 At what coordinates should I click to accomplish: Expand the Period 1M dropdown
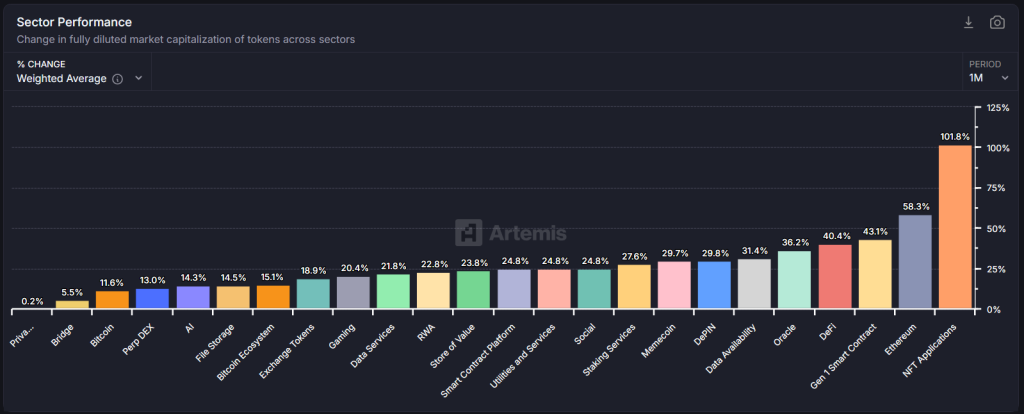[x=984, y=78]
